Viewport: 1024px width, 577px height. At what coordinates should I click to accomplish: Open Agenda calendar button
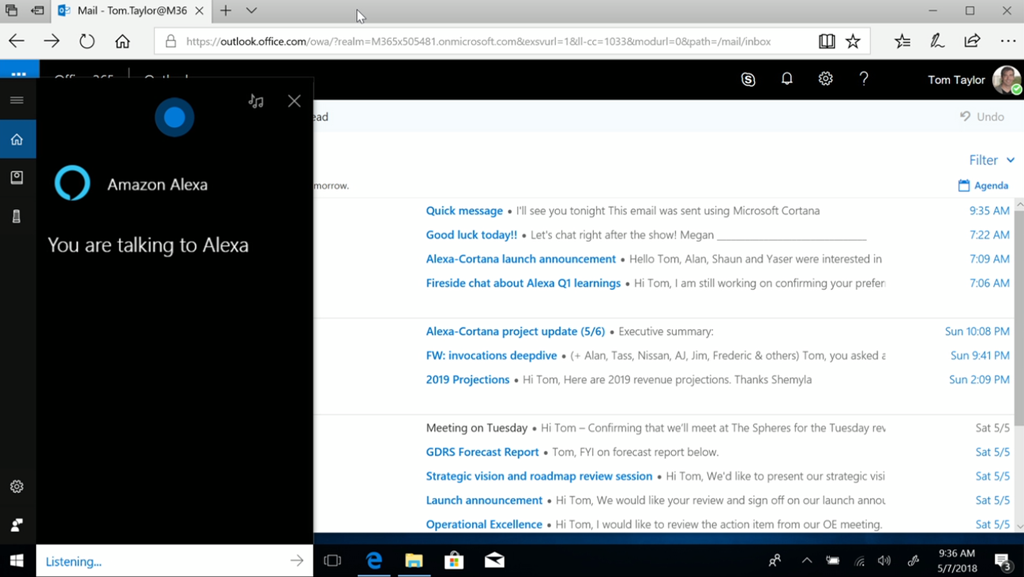pyautogui.click(x=983, y=185)
